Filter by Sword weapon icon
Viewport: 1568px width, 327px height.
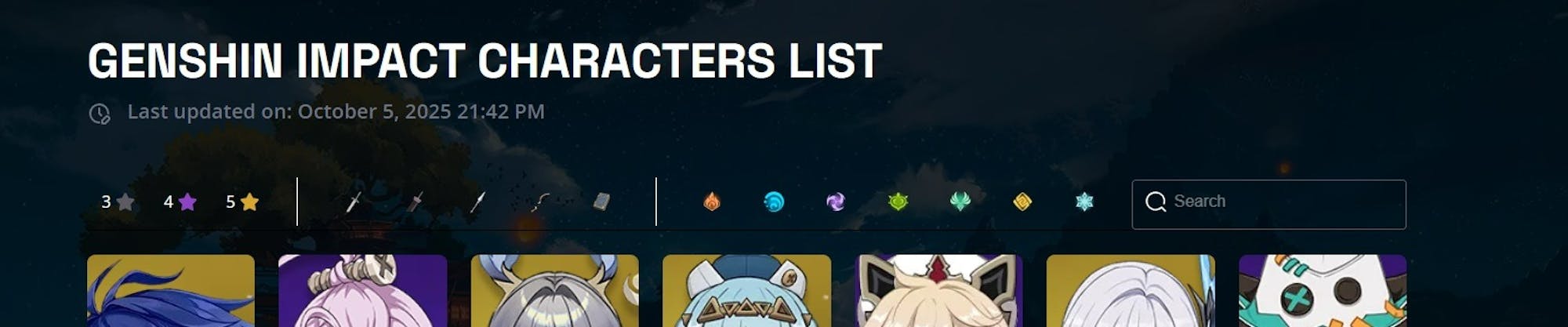coord(354,202)
